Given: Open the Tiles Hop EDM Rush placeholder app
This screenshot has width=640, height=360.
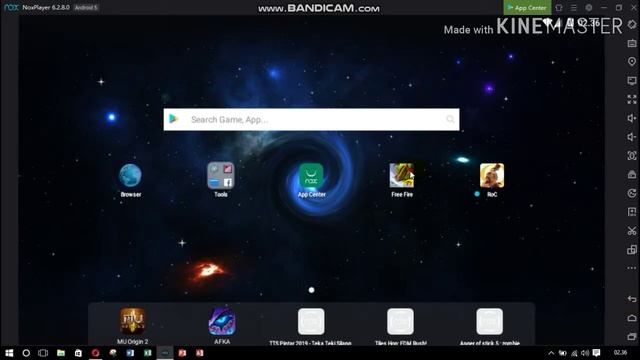Looking at the screenshot, I should [400, 322].
